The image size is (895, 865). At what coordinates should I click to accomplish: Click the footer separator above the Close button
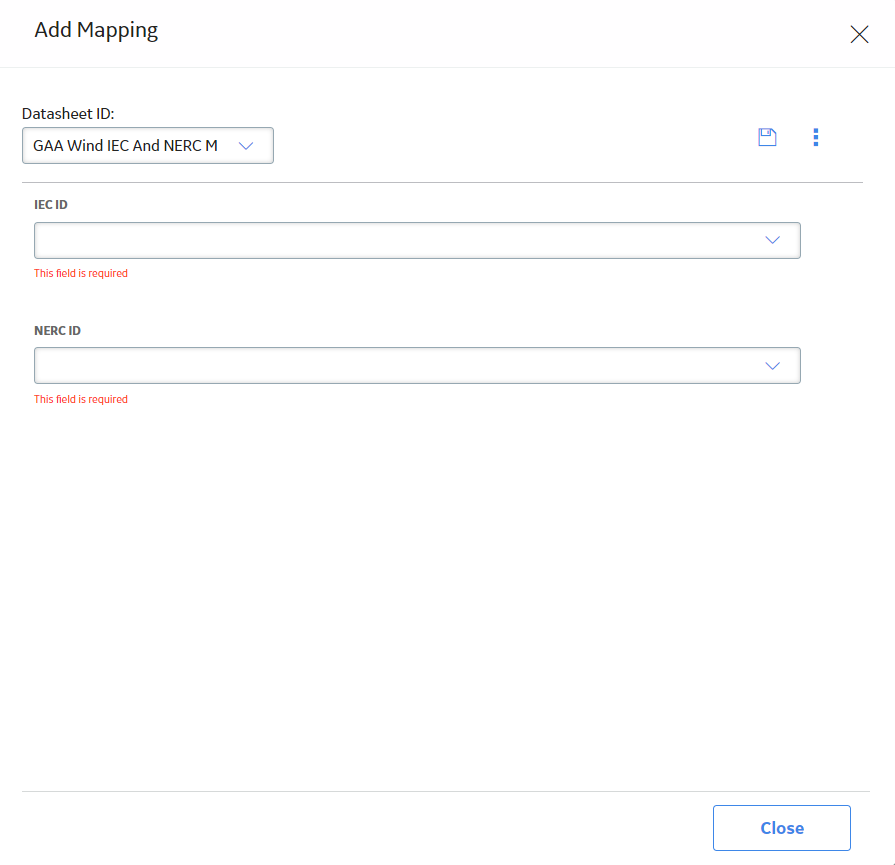click(x=446, y=791)
